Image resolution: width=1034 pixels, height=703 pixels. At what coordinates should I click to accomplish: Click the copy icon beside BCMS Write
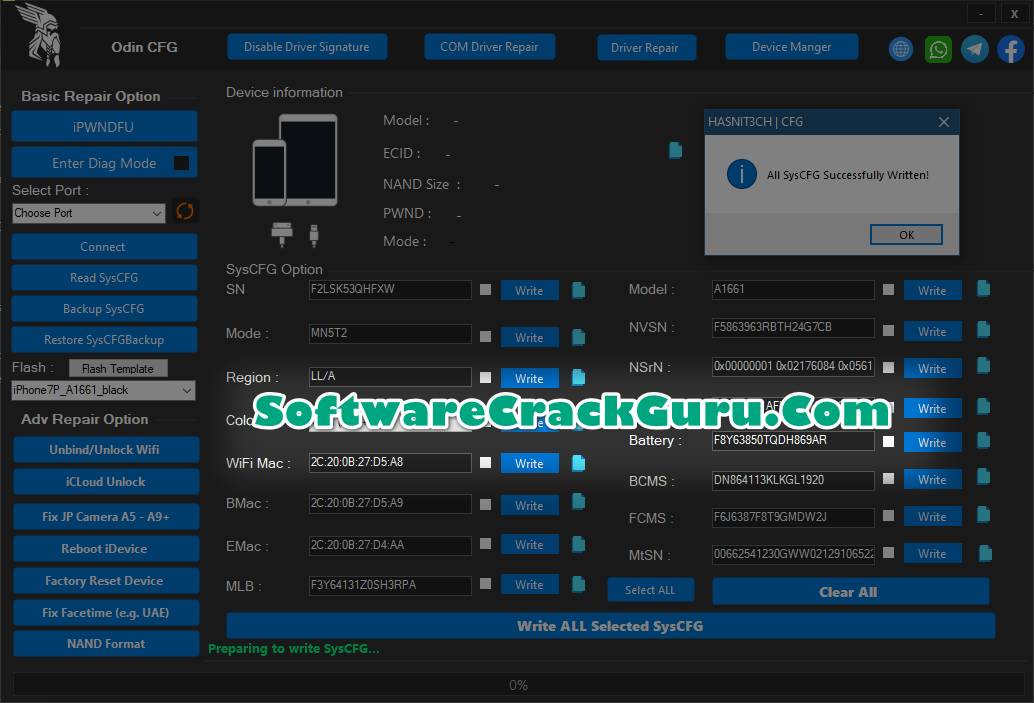983,476
